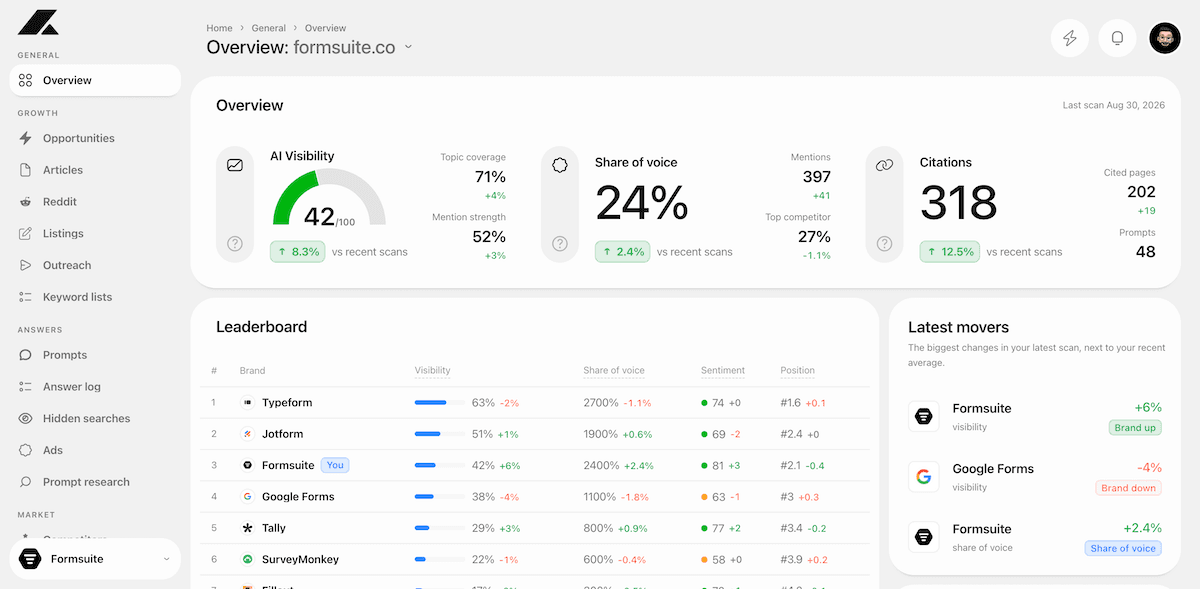This screenshot has height=589, width=1200.
Task: Click the Keyword lists icon
Action: (x=25, y=297)
